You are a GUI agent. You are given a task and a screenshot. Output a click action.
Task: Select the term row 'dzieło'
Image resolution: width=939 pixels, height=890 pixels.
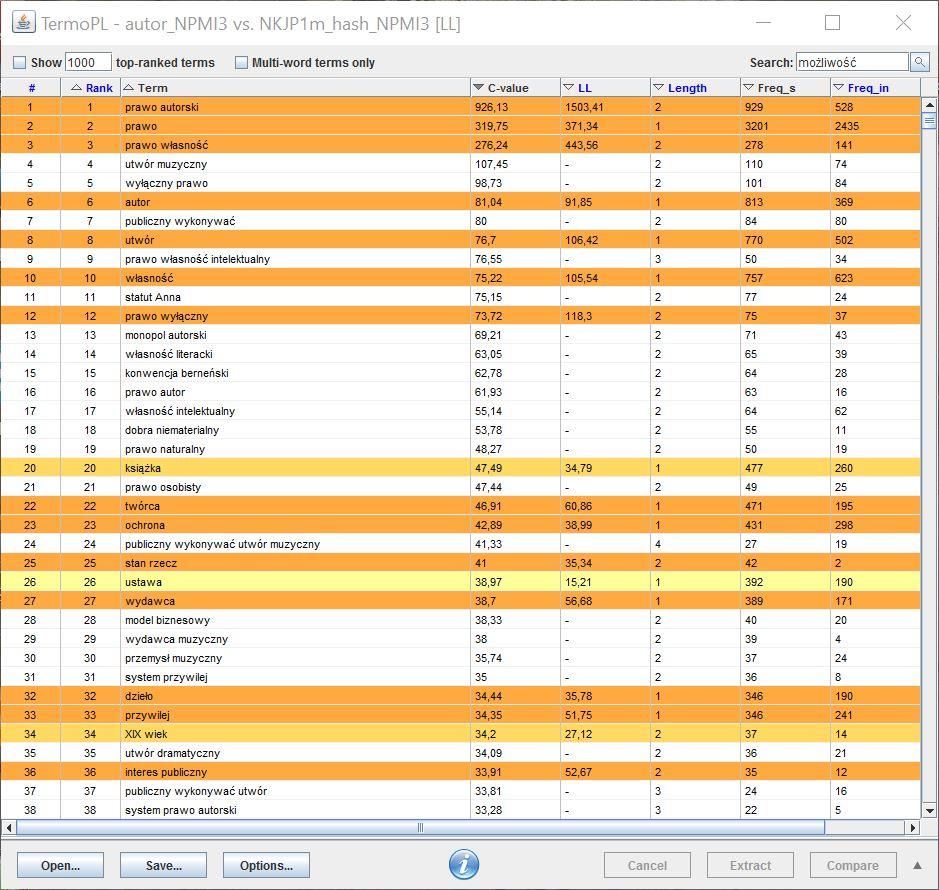click(461, 695)
